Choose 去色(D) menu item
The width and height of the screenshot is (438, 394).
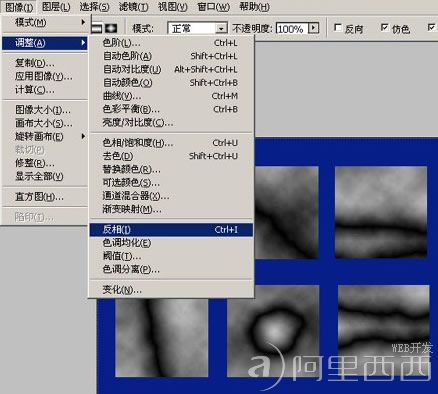171,156
